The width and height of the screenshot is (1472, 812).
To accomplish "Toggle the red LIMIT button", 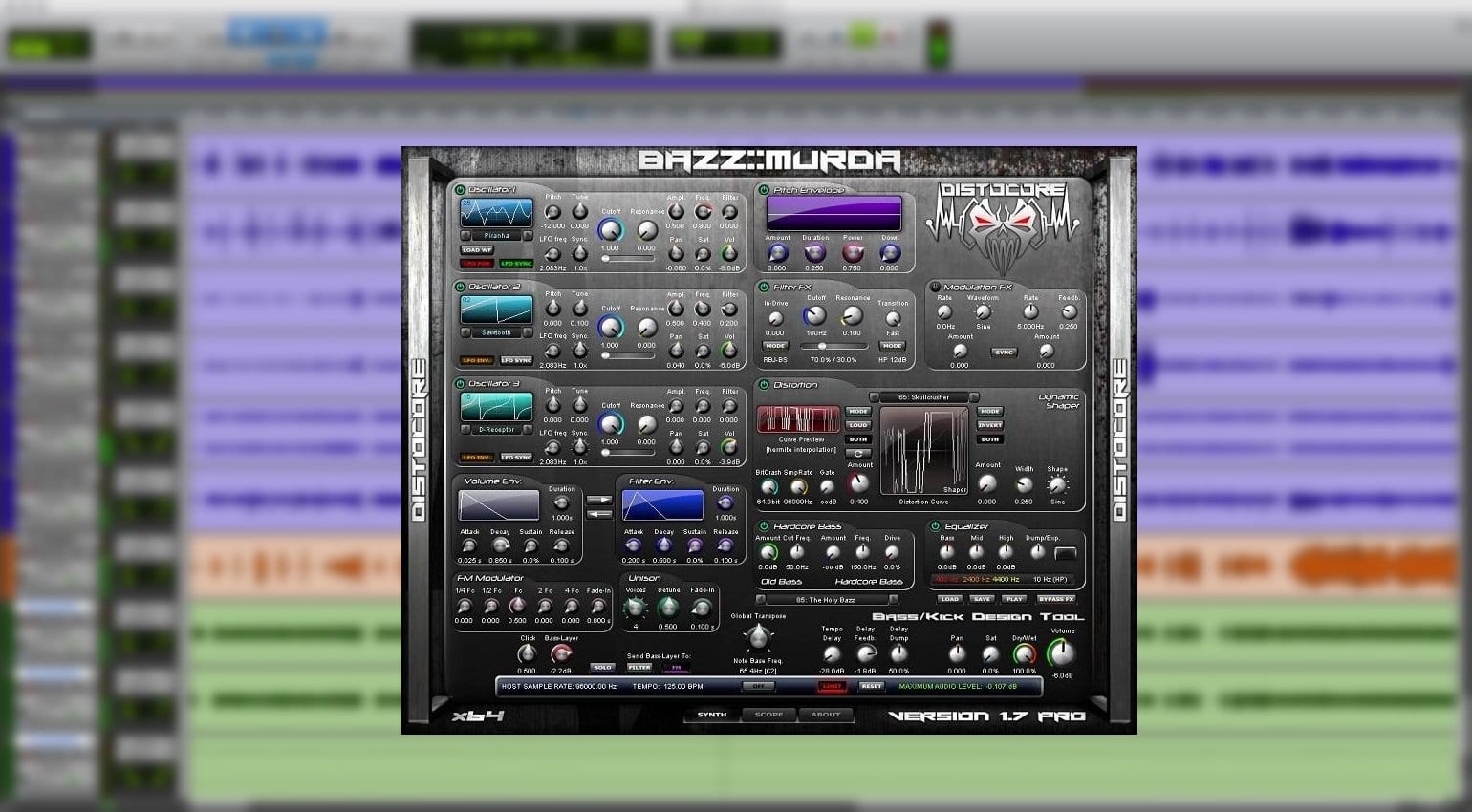I will [x=832, y=686].
